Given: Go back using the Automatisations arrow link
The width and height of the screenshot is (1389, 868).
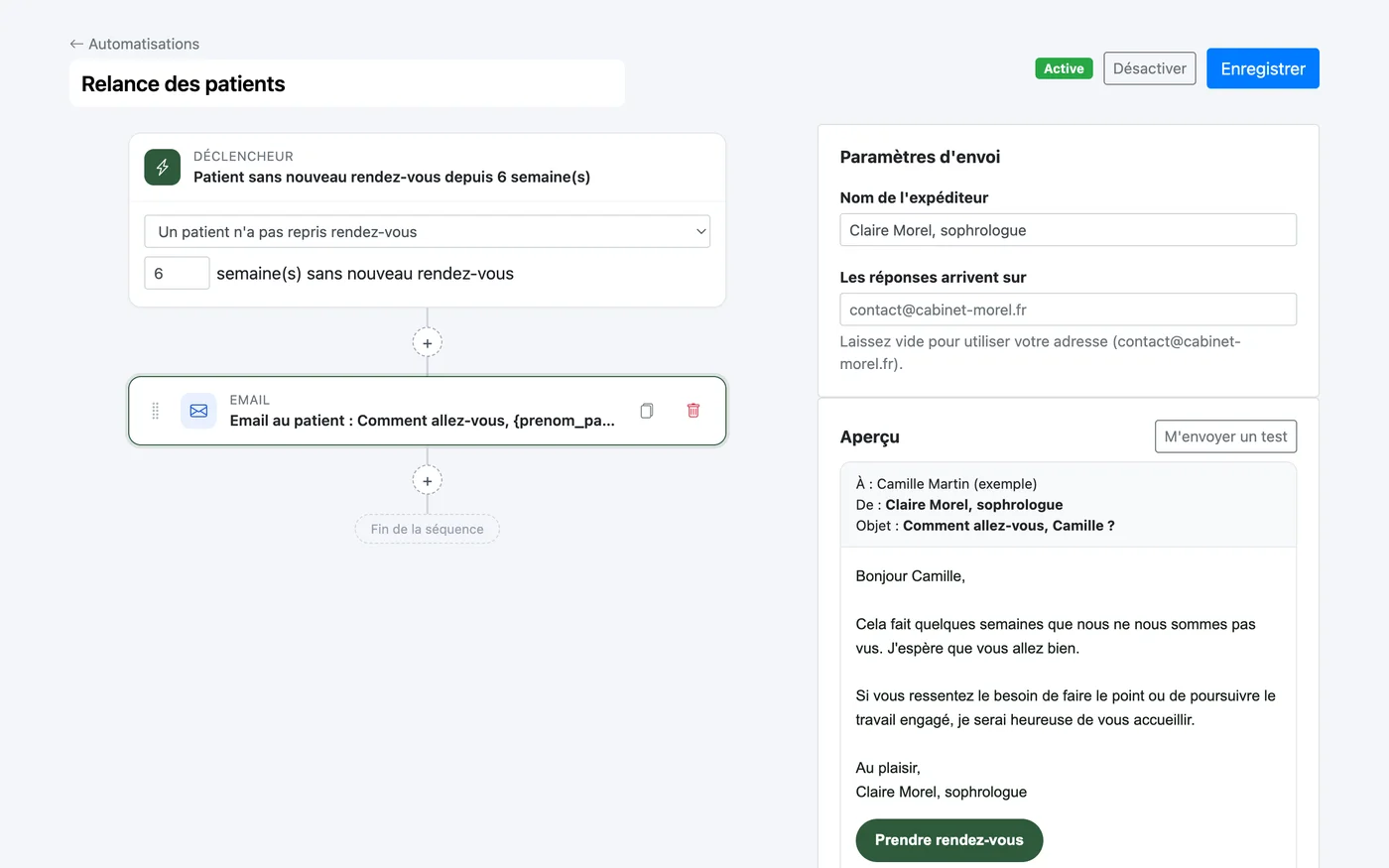Looking at the screenshot, I should (x=135, y=44).
